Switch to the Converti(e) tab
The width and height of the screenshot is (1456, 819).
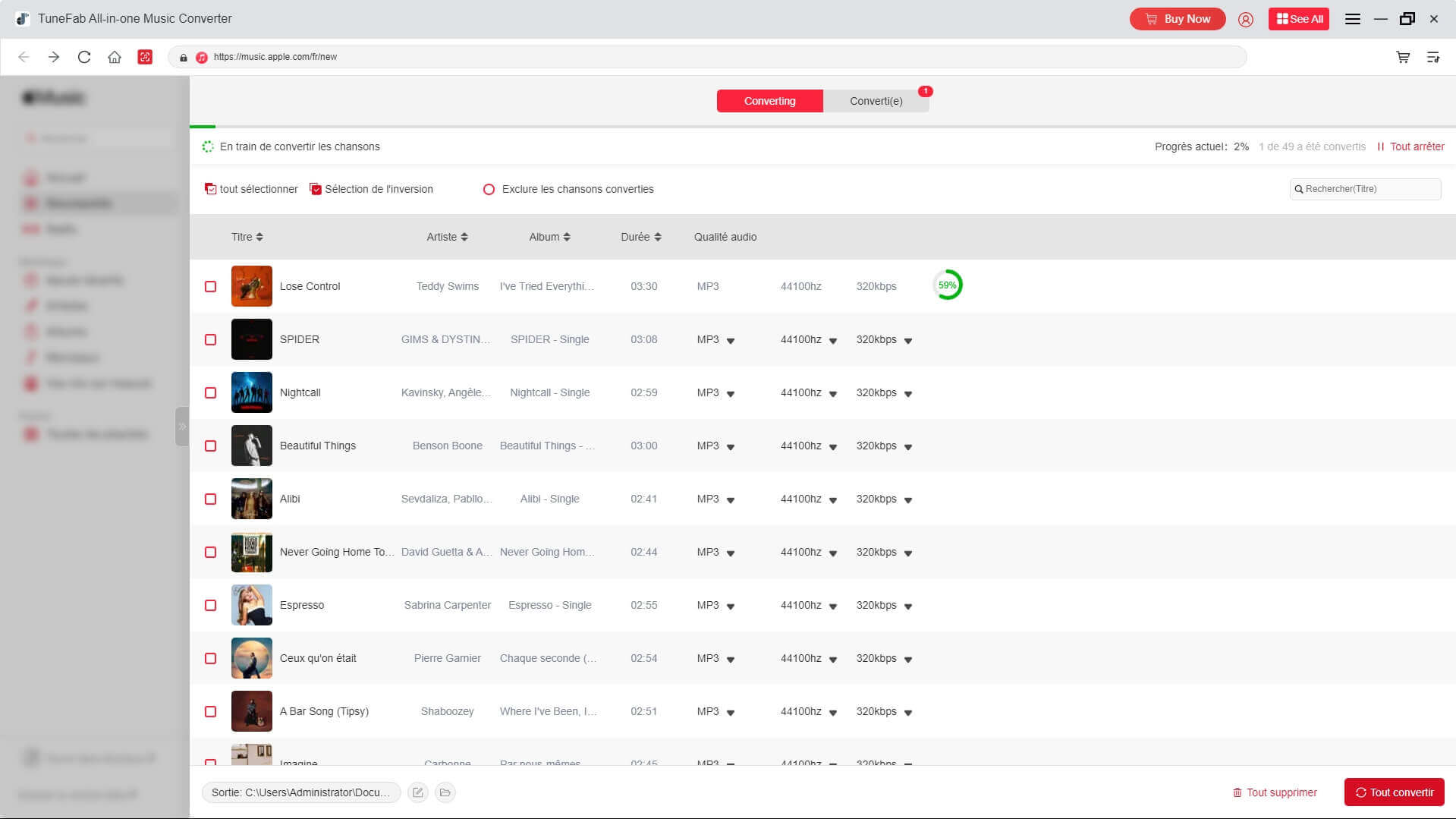[x=876, y=101]
